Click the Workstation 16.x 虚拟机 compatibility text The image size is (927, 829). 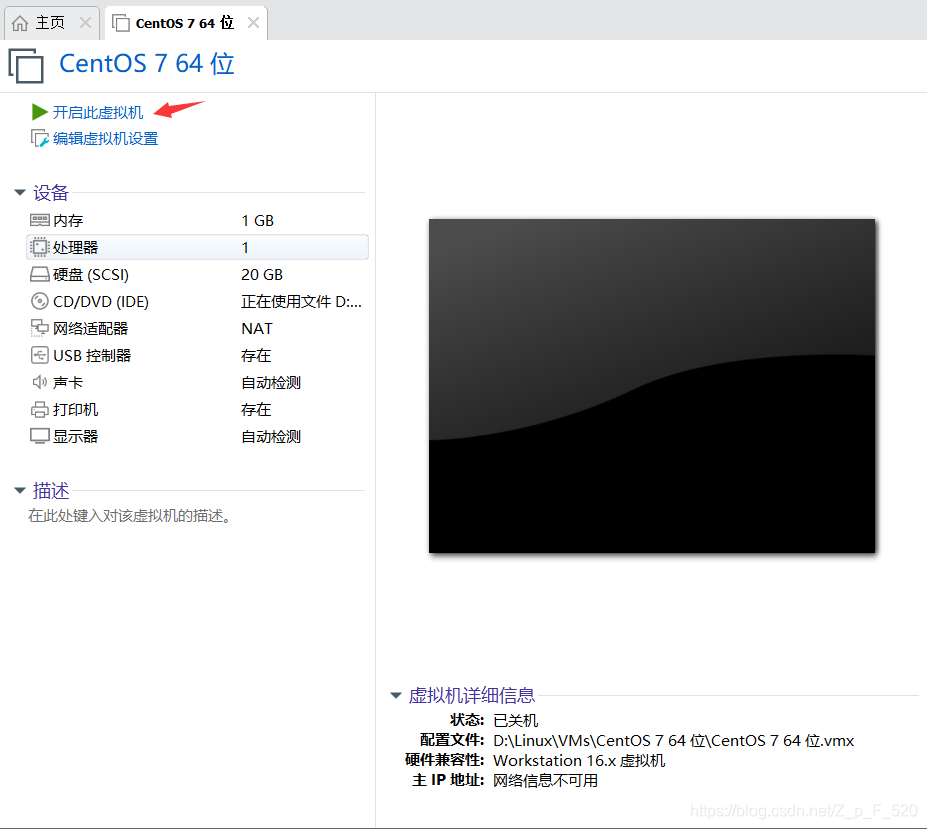579,760
